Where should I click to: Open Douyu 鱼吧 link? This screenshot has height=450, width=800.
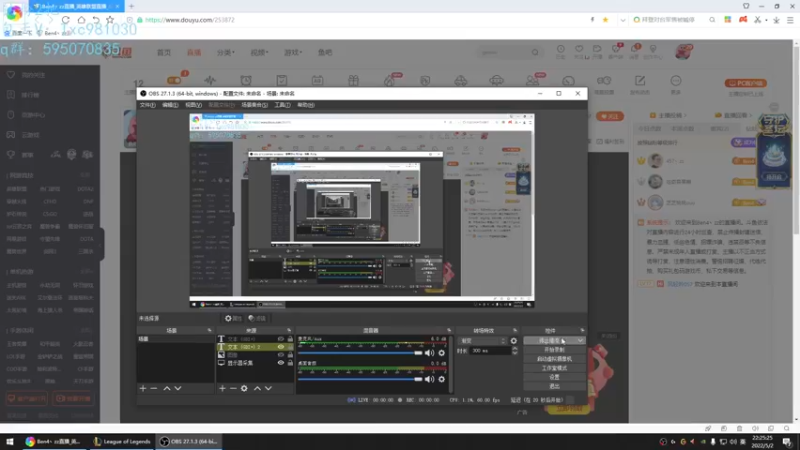point(325,53)
